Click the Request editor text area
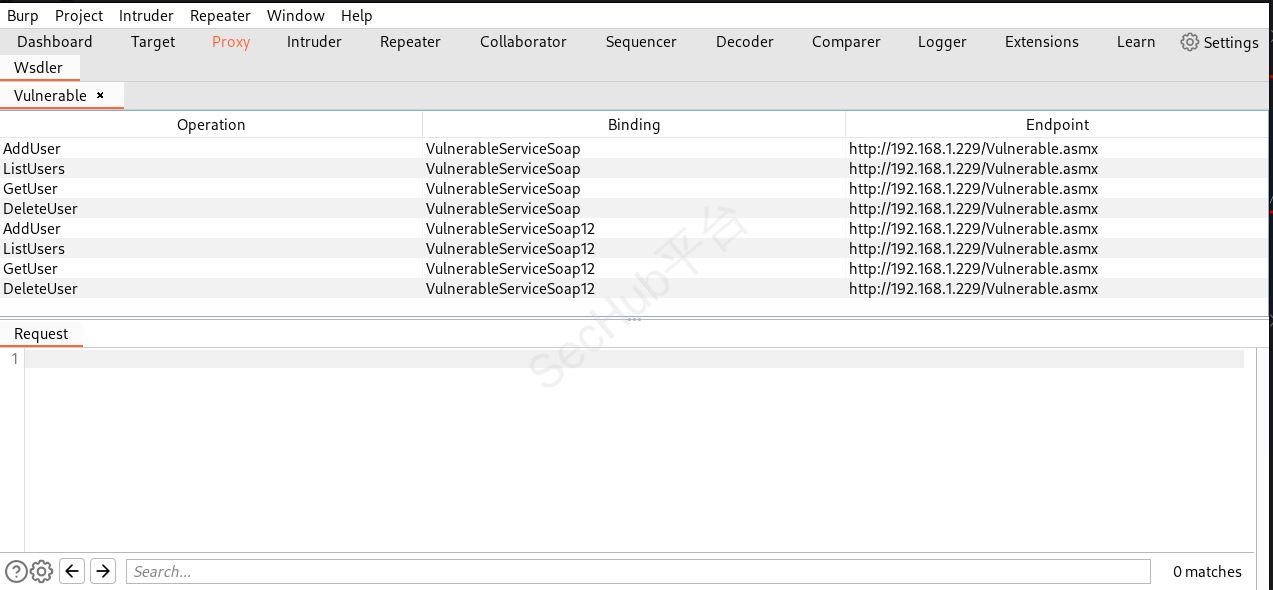The image size is (1273, 590). point(634,450)
